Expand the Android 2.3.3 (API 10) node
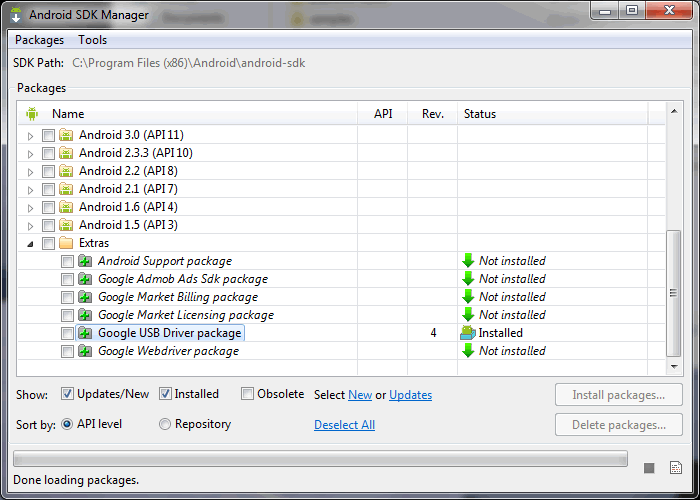This screenshot has width=700, height=500. [30, 154]
